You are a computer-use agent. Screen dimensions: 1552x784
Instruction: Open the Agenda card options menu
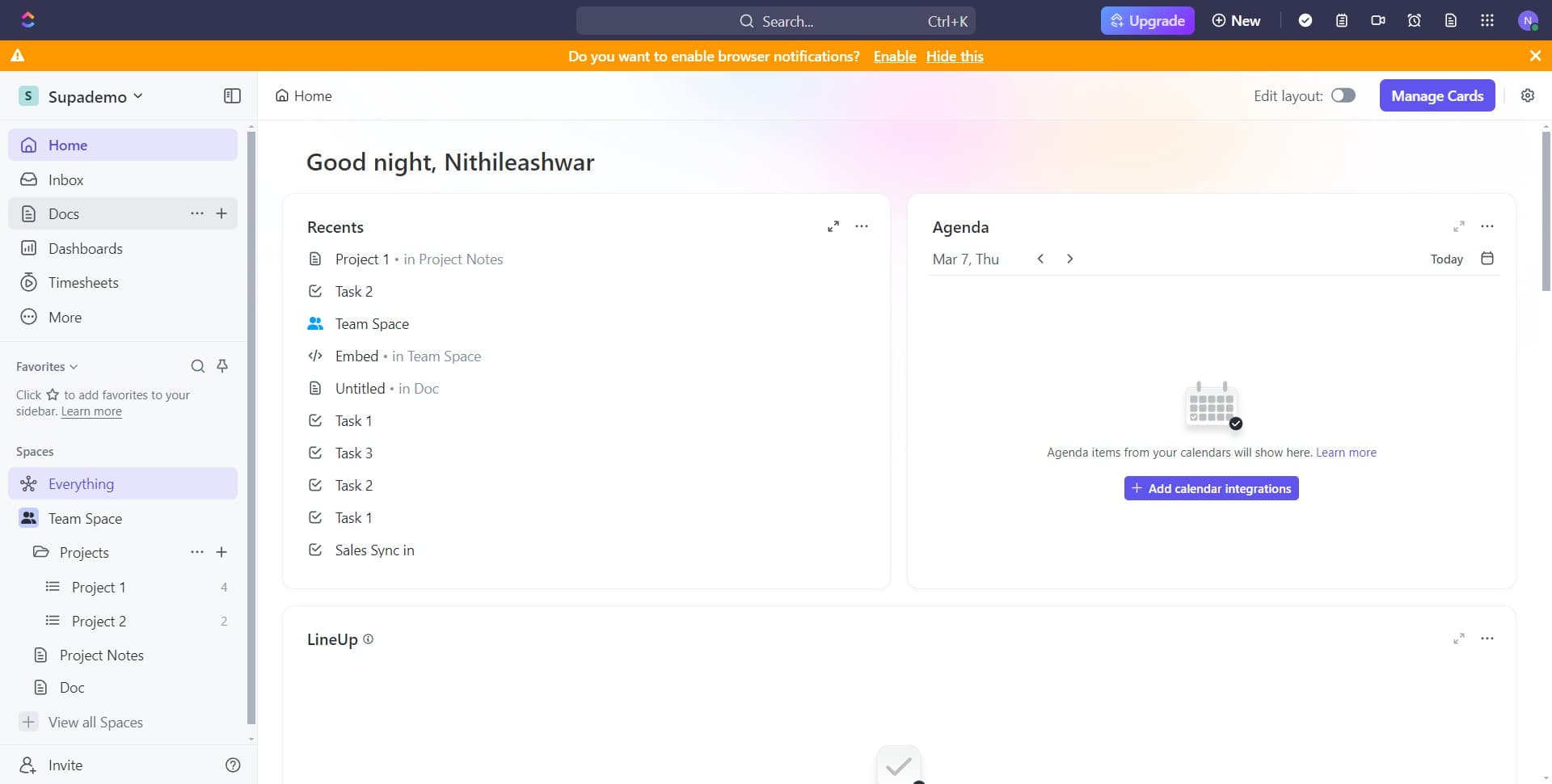(1487, 226)
